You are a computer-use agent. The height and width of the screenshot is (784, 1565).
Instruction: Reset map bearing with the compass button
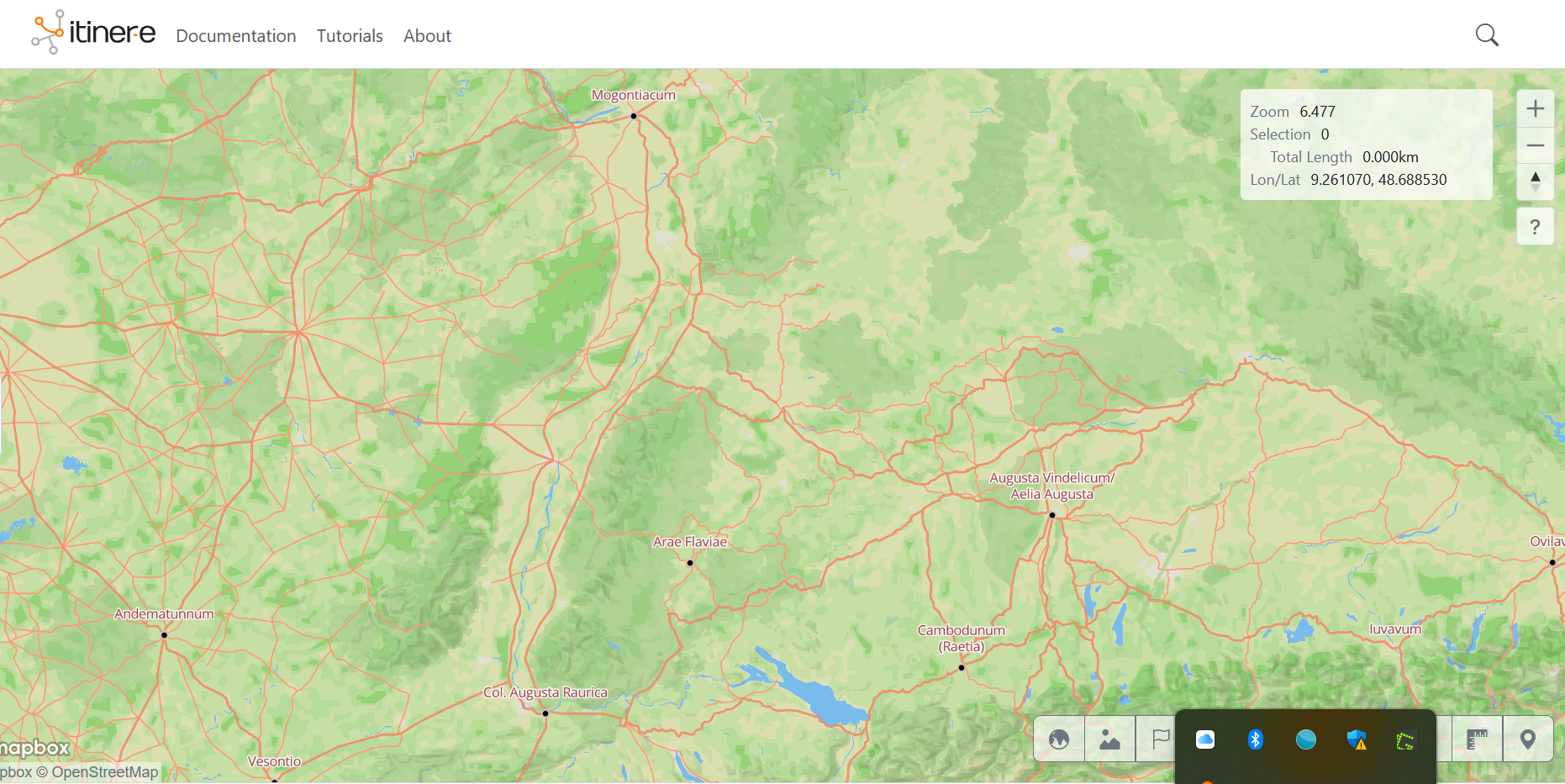(1535, 182)
